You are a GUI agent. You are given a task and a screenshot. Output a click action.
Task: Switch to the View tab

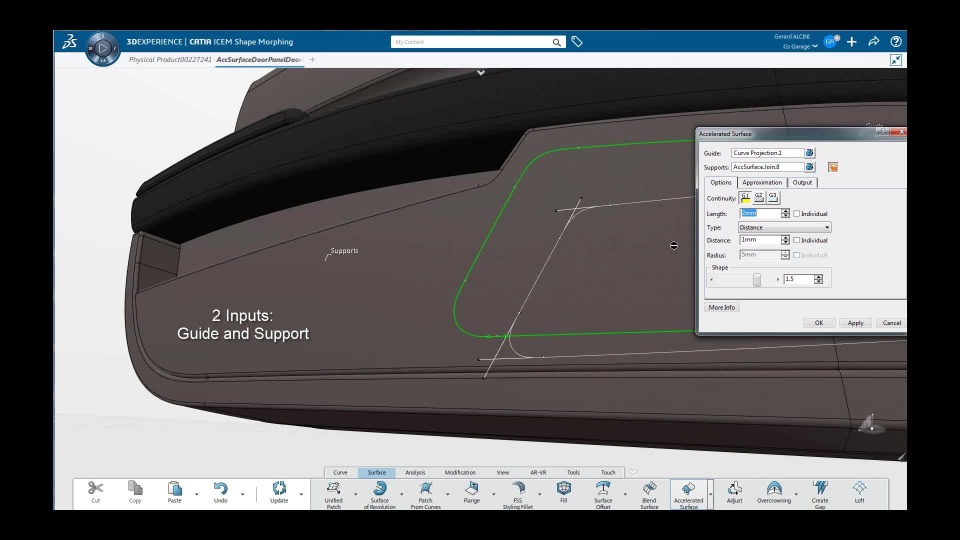(x=503, y=472)
